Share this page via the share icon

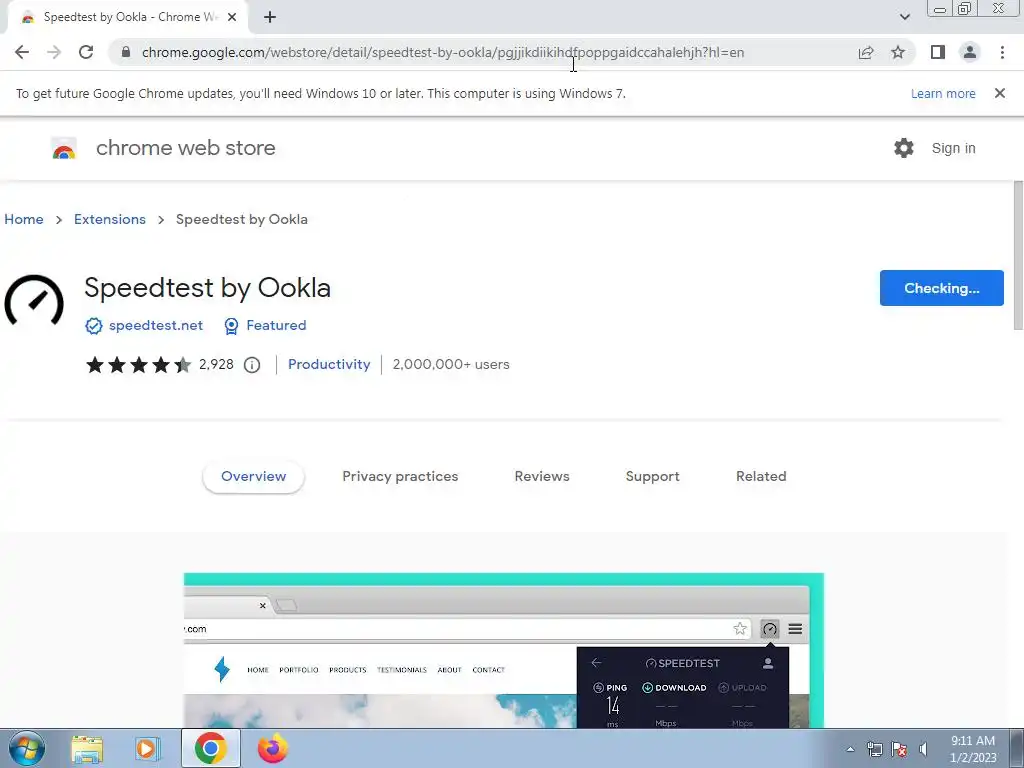(x=866, y=52)
